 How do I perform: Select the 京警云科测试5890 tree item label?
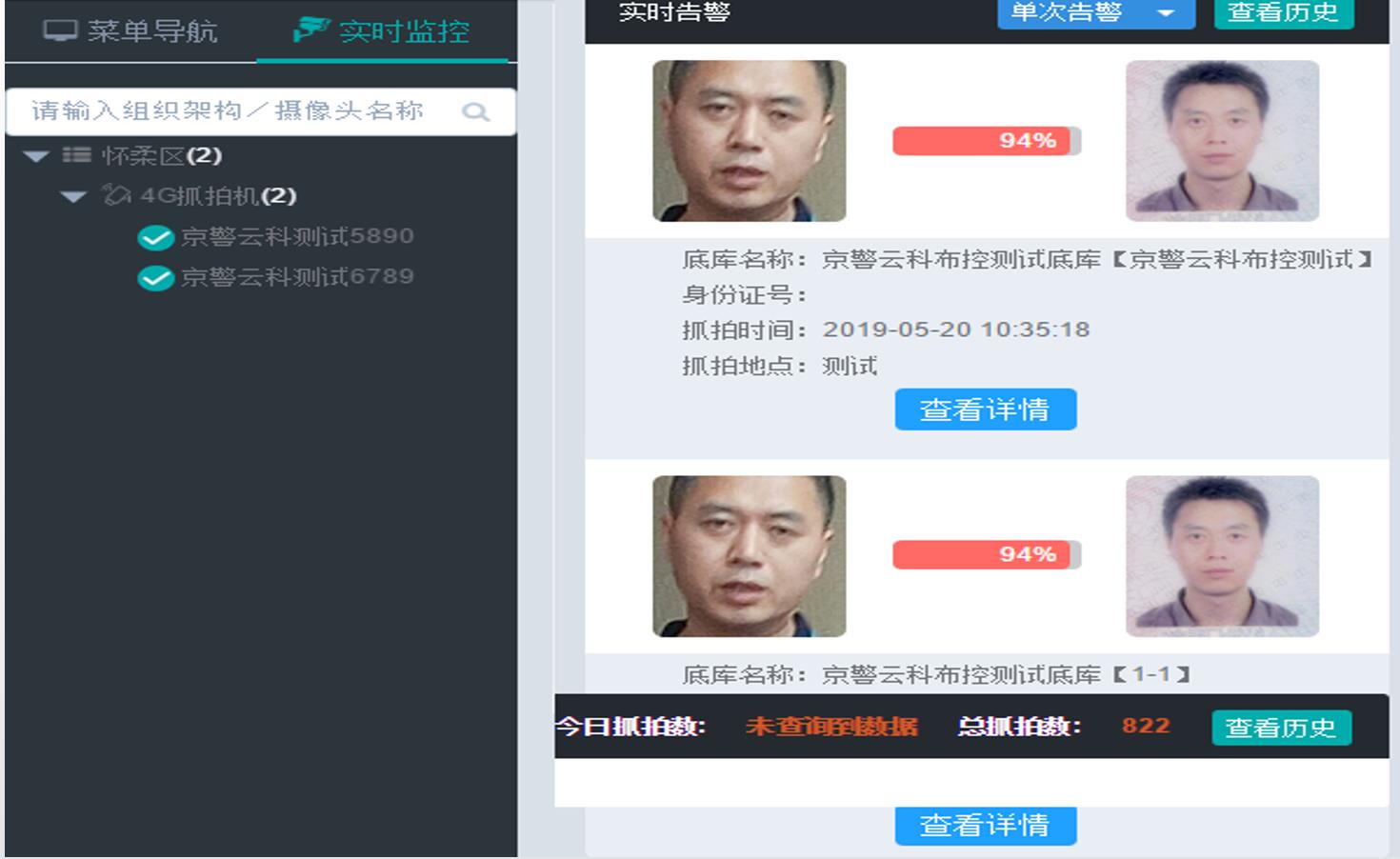(x=297, y=236)
